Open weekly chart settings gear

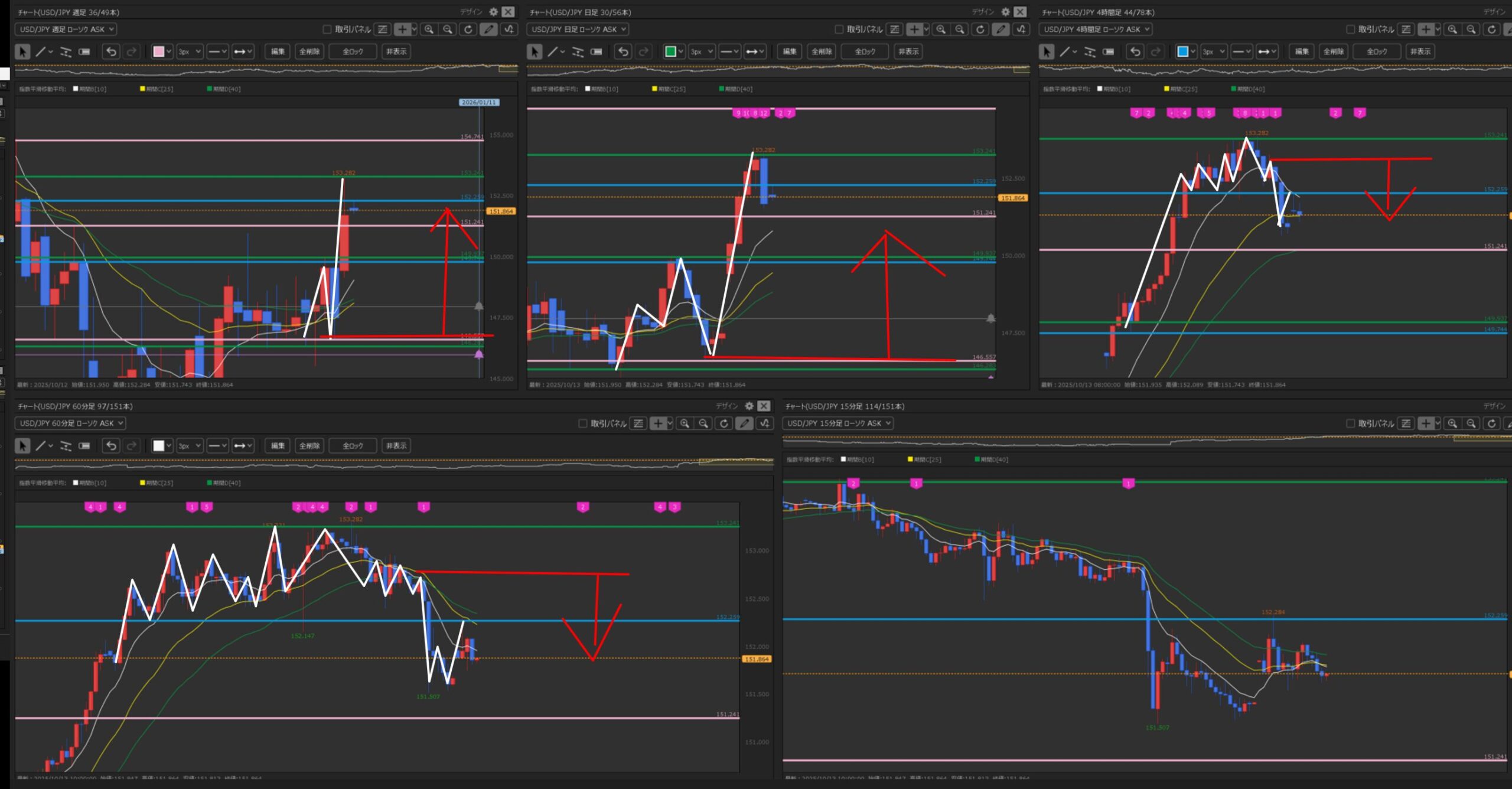[494, 12]
